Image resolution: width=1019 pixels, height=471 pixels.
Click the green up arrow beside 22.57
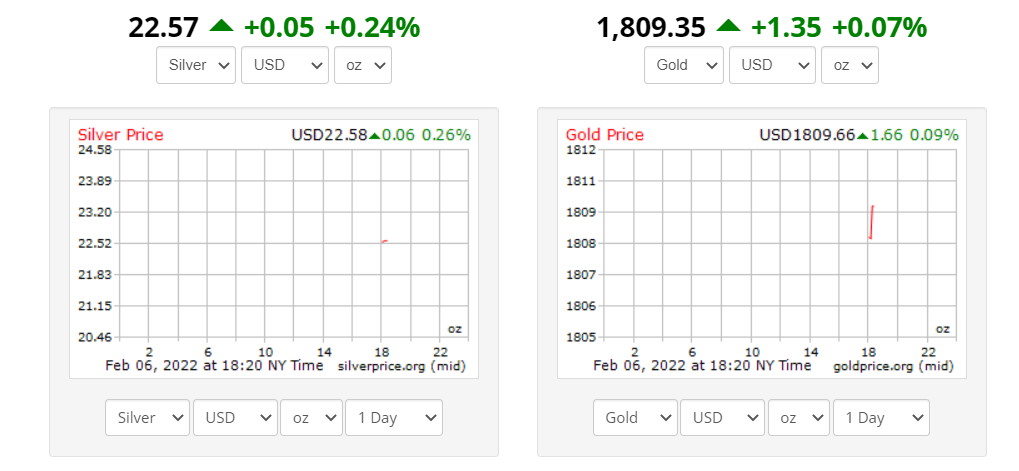[221, 26]
